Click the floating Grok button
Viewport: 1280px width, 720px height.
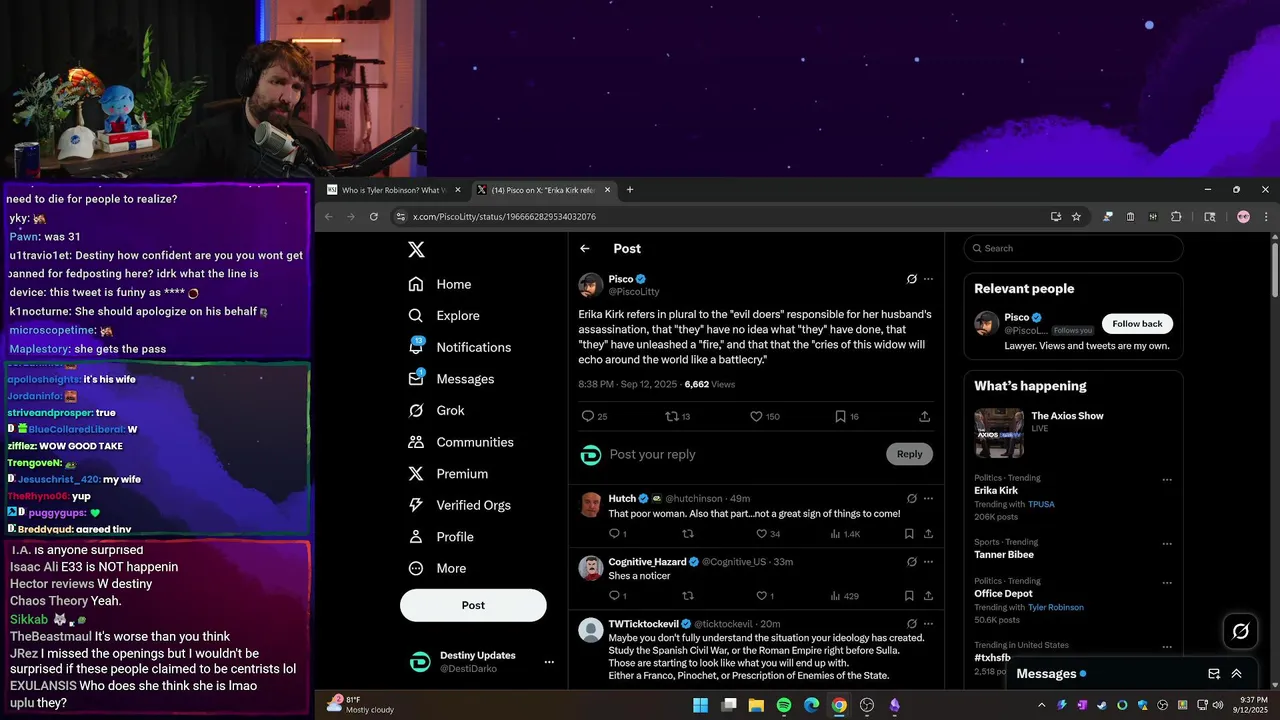pos(1241,631)
